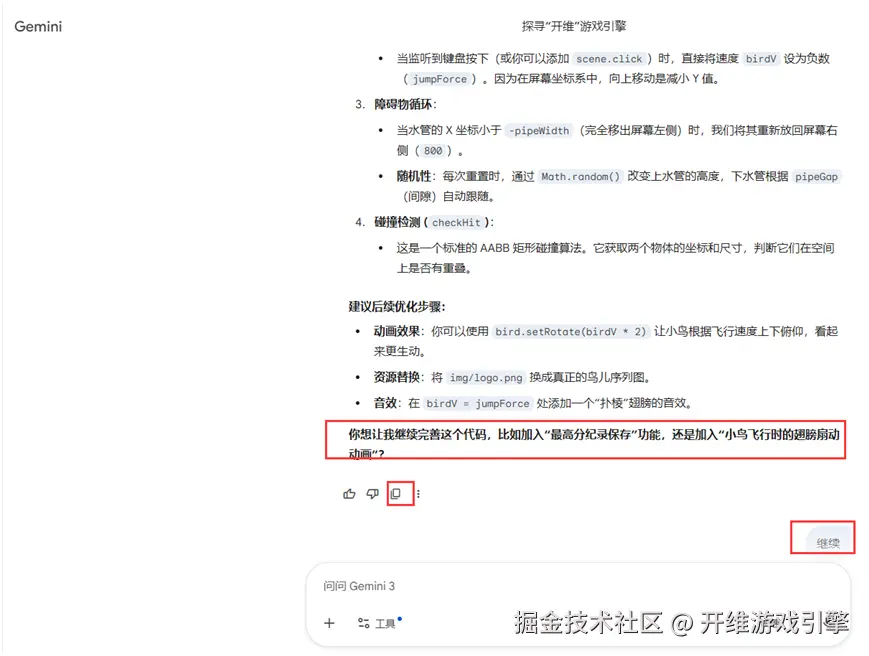Click the birdV code chip
The height and width of the screenshot is (656, 869).
pos(761,58)
